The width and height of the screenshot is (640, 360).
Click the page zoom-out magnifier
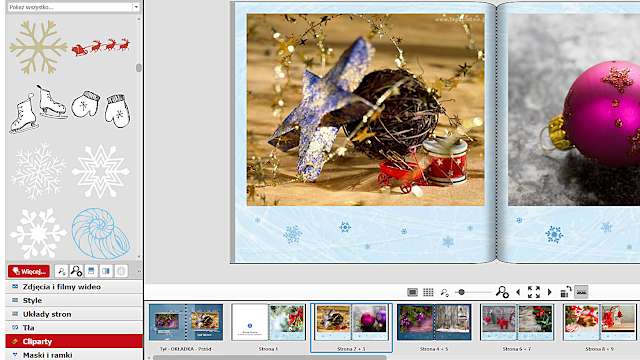pos(444,292)
